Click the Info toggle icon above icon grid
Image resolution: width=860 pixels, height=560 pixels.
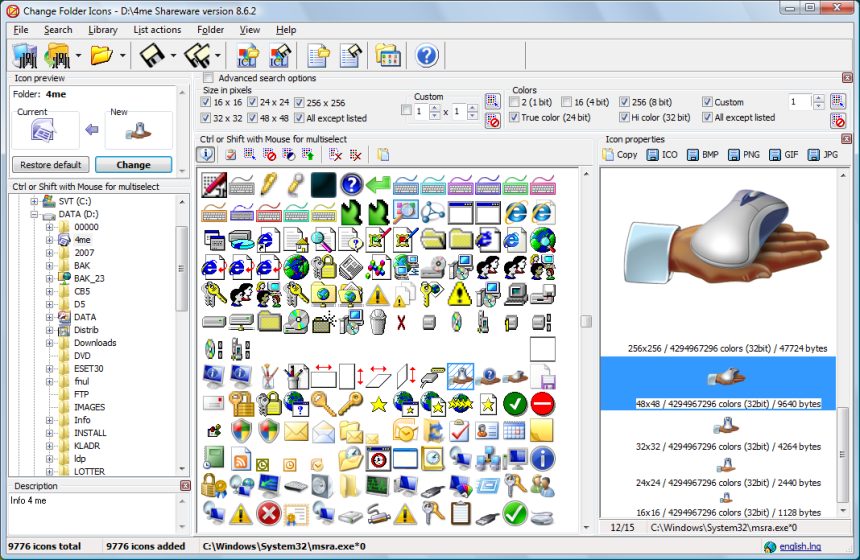tap(206, 155)
